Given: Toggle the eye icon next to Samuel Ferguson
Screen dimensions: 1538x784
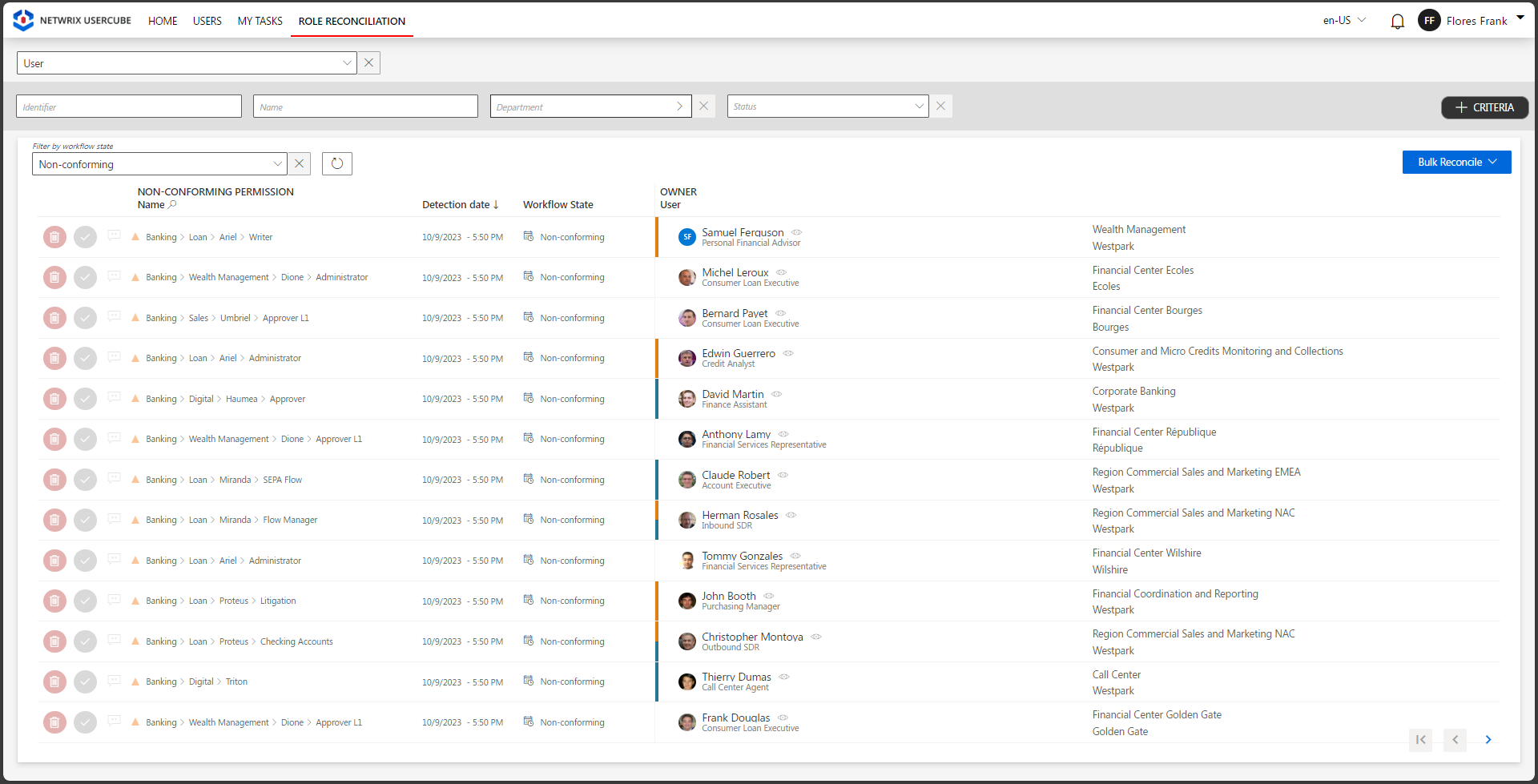Looking at the screenshot, I should [797, 232].
